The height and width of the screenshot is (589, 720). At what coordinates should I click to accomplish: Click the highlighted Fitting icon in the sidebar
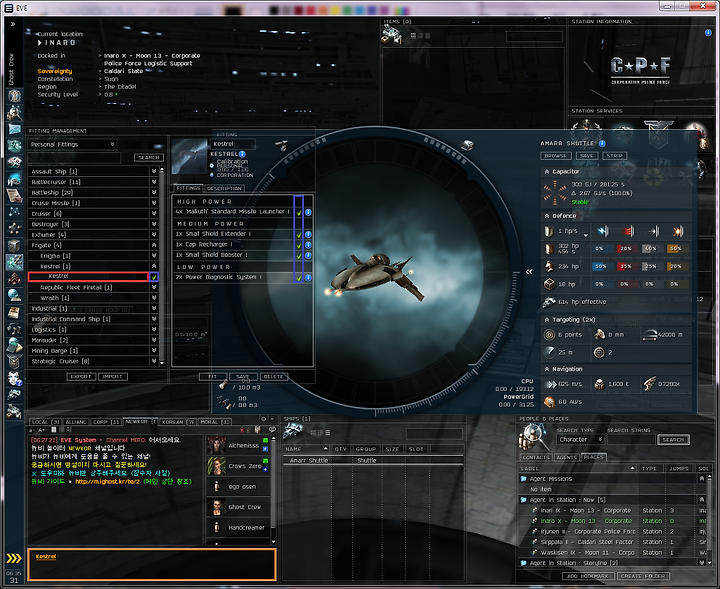pyautogui.click(x=14, y=262)
